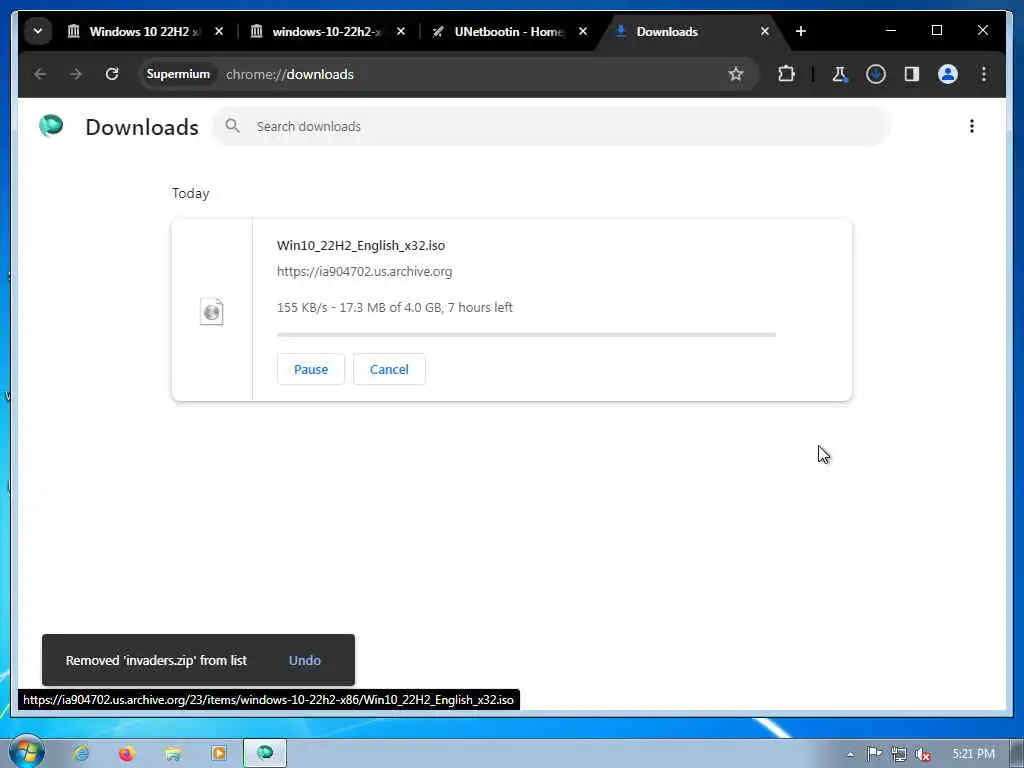Show hidden tray icons arrow
This screenshot has height=768, width=1024.
[x=850, y=754]
